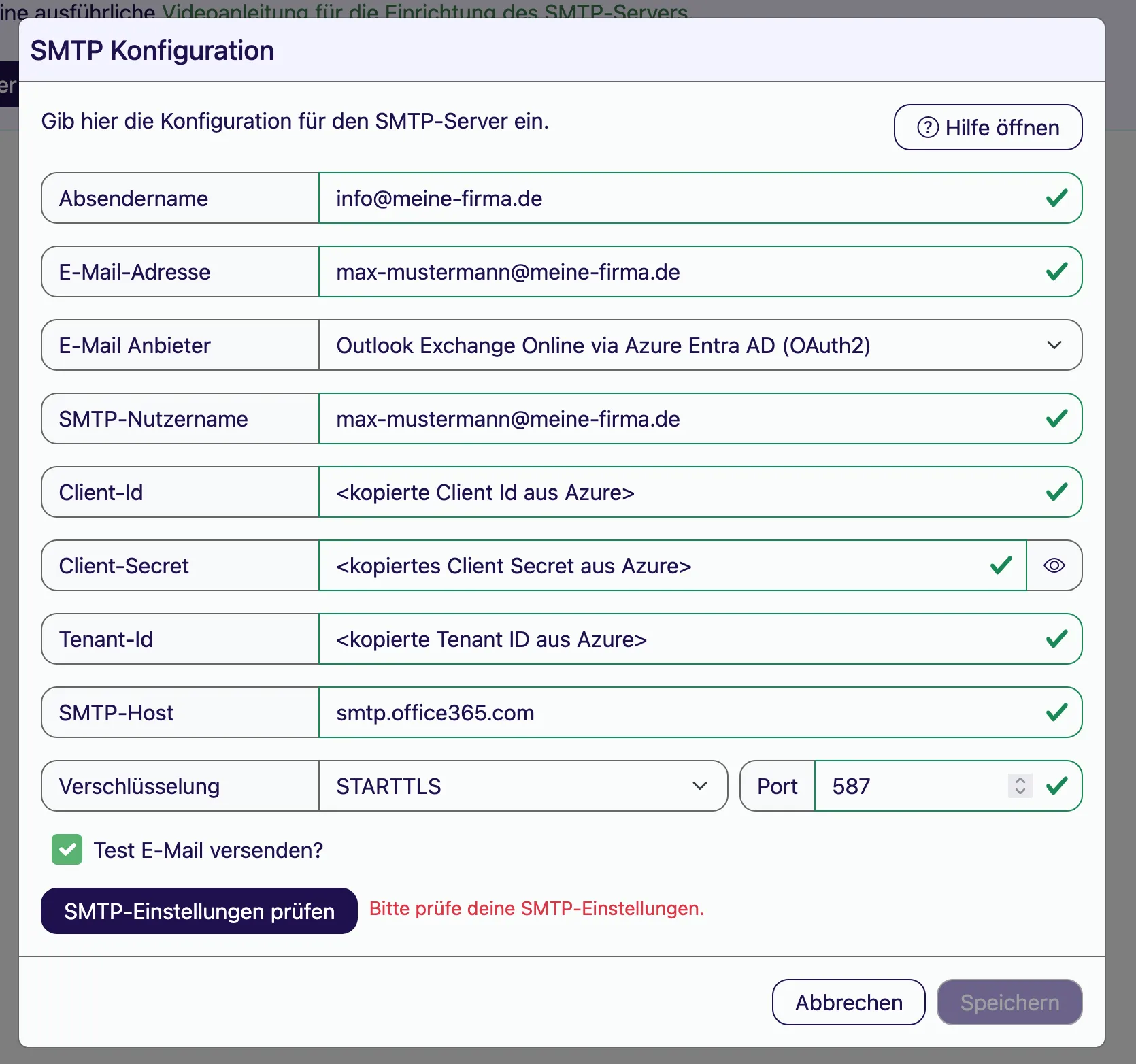Viewport: 1136px width, 1064px height.
Task: Focus the E-Mail-Adresse input field
Action: pyautogui.click(x=700, y=271)
